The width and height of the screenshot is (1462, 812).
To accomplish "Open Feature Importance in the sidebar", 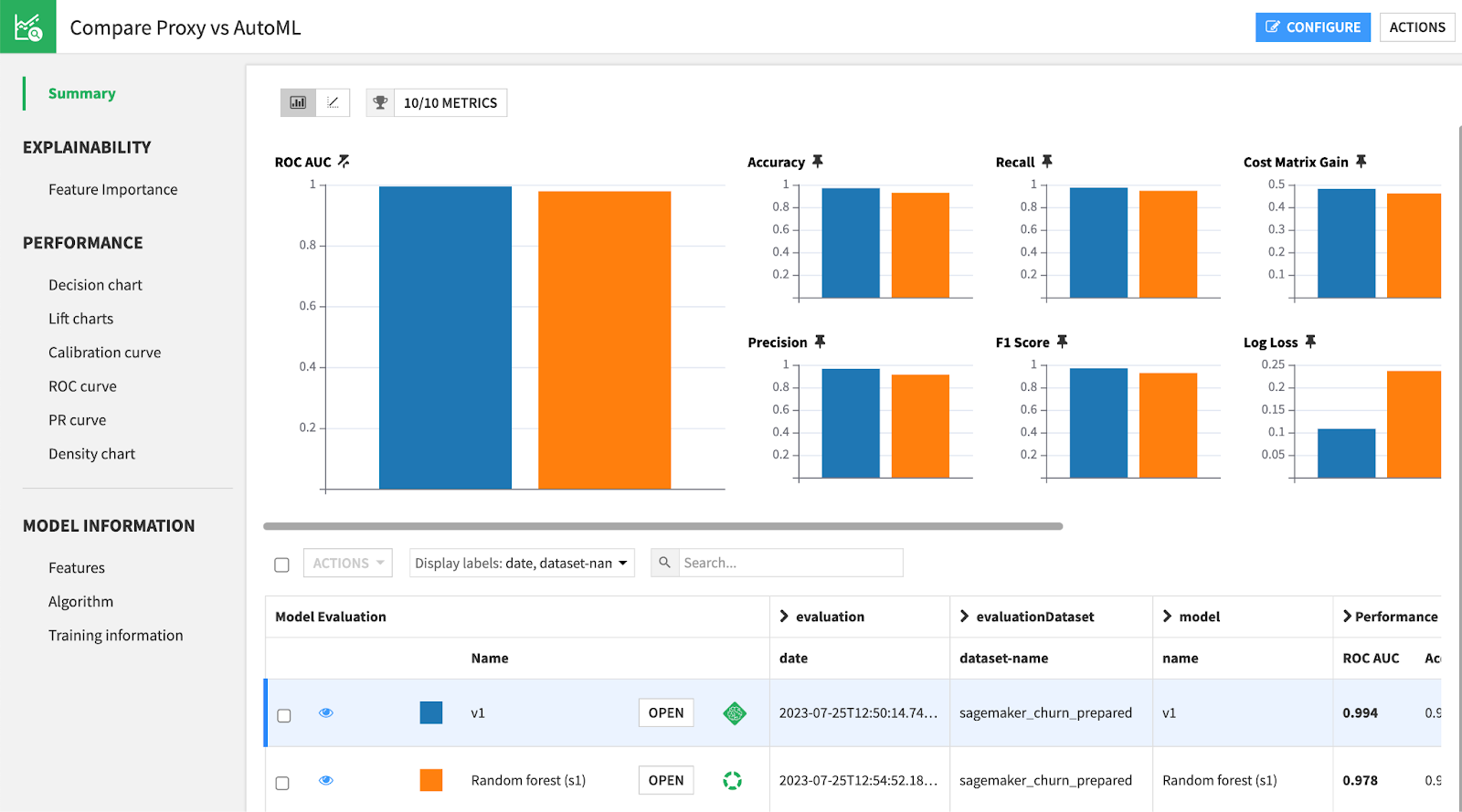I will click(113, 189).
